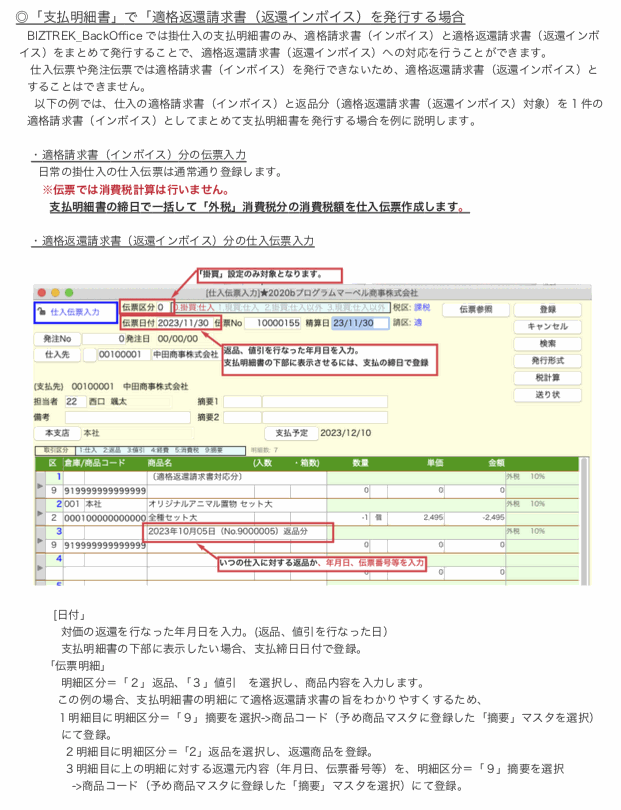Click the 発注No button

(x=56, y=338)
